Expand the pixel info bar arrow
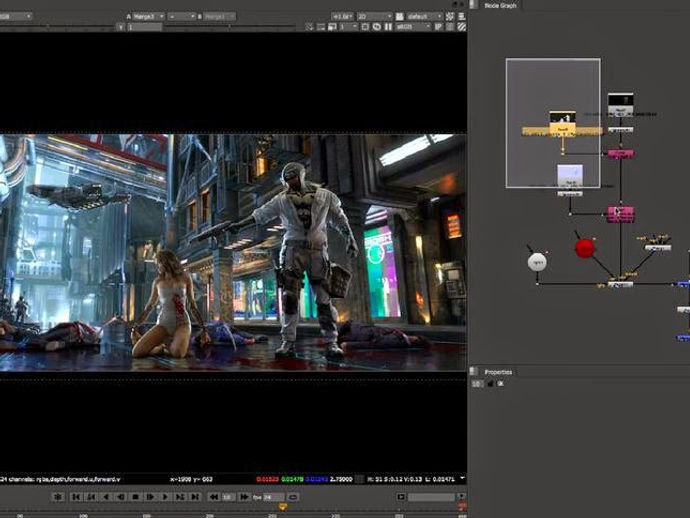 tap(462, 478)
